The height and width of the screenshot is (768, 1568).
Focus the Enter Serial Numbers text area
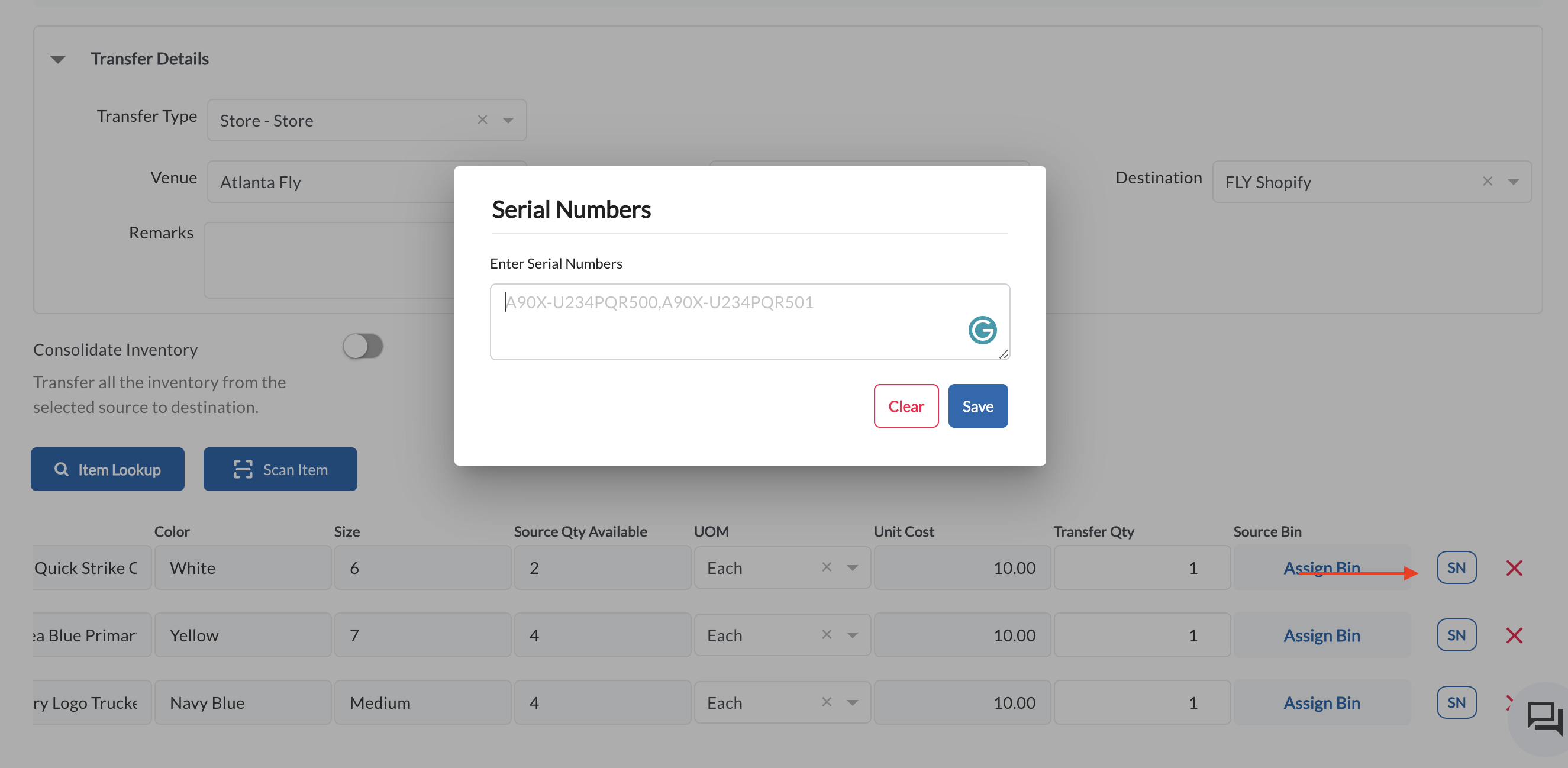pos(750,321)
